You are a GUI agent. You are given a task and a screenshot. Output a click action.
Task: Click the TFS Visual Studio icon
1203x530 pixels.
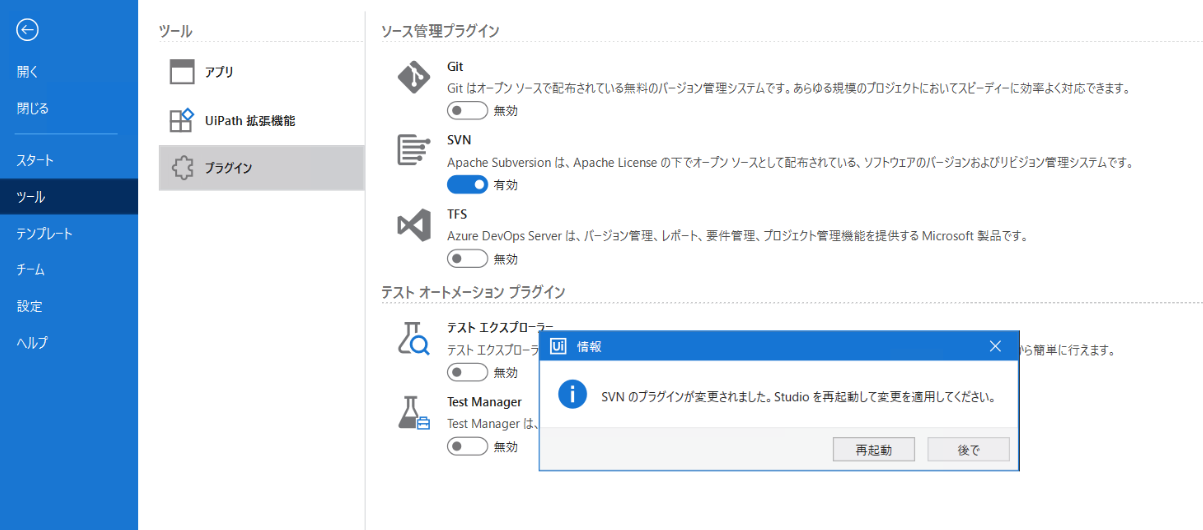[413, 225]
